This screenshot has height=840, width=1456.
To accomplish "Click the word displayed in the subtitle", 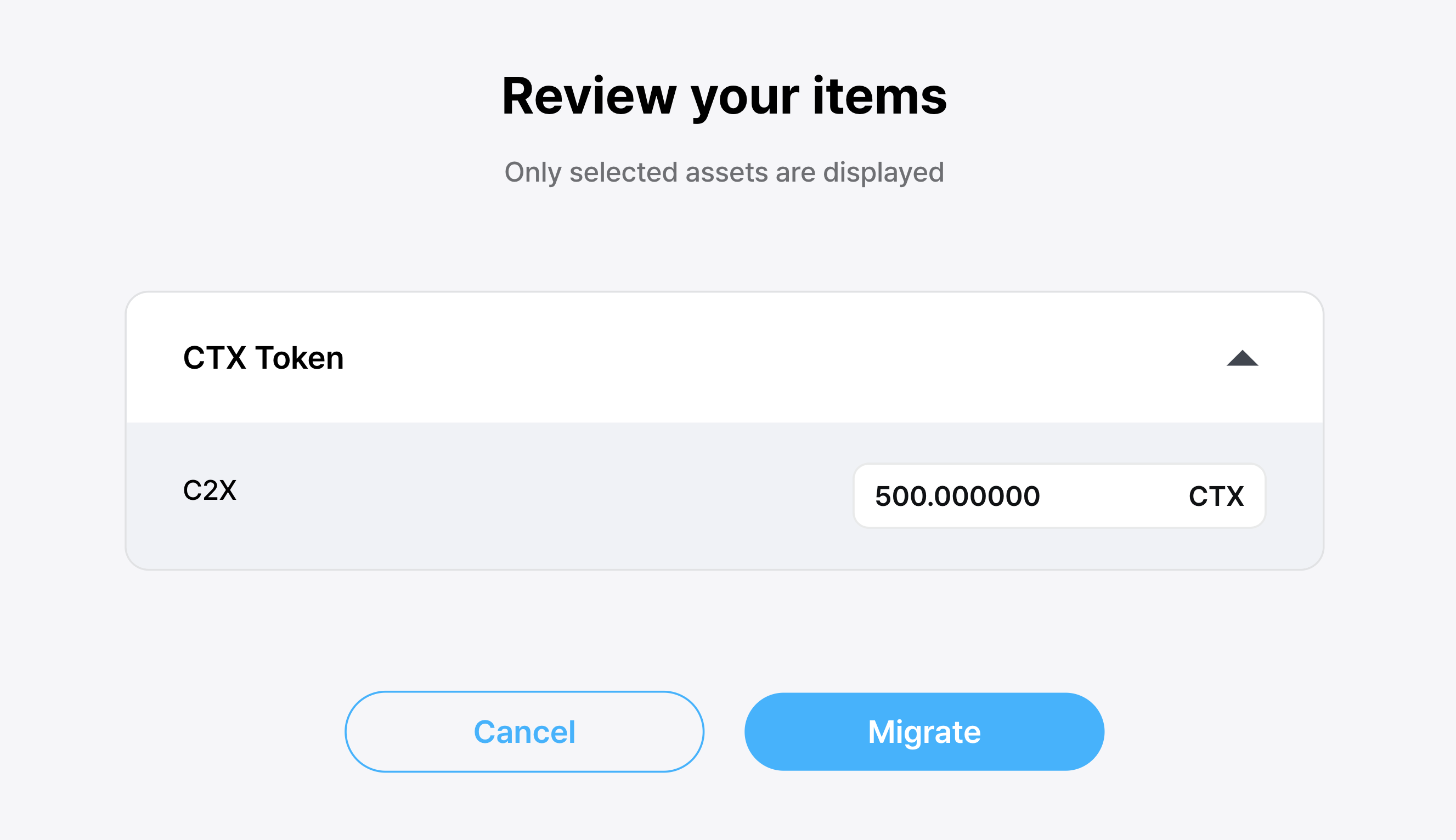I will [x=883, y=172].
